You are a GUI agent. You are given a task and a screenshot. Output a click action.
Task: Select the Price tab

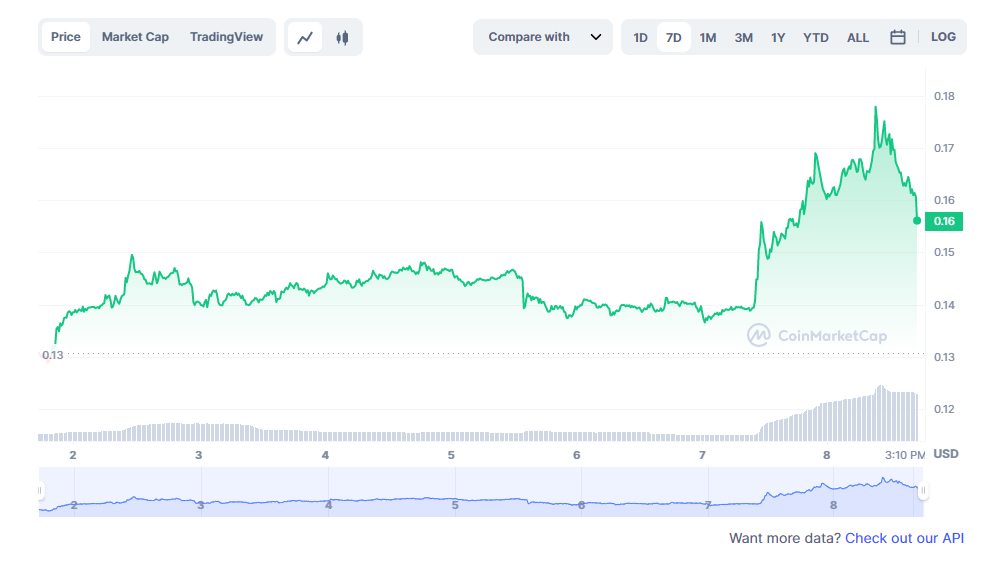pyautogui.click(x=66, y=37)
